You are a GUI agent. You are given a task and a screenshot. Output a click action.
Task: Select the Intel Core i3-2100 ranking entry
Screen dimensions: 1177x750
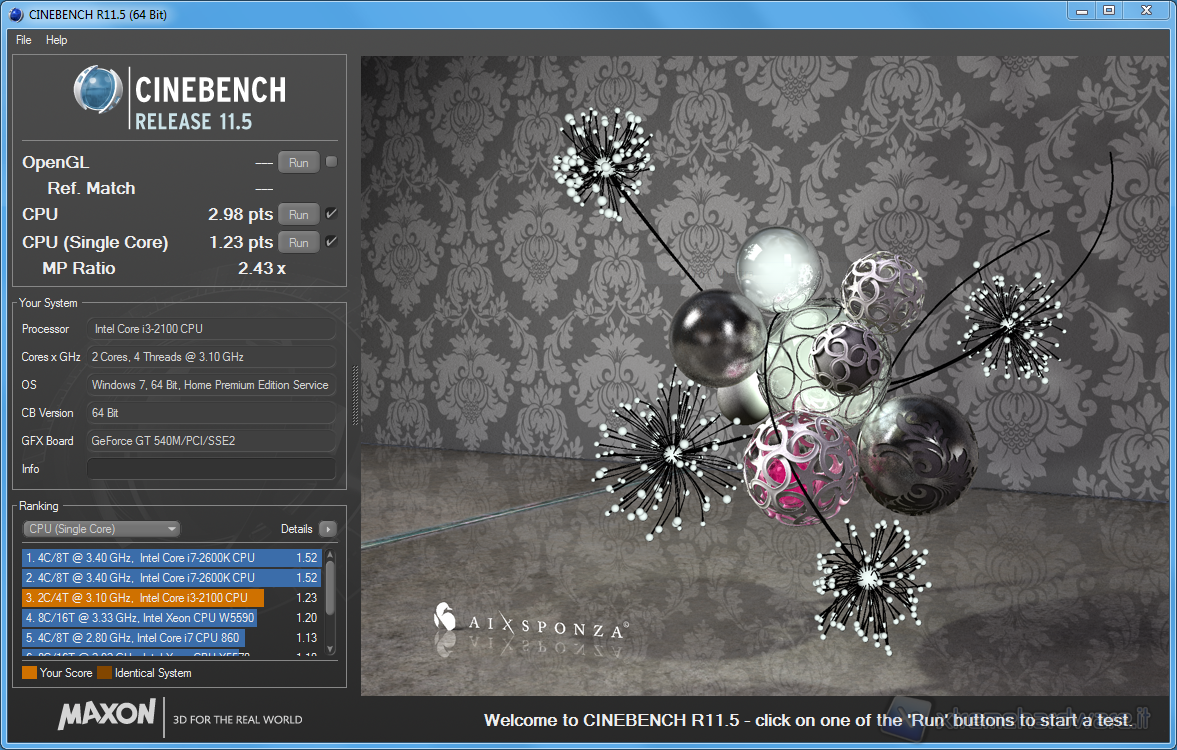pyautogui.click(x=142, y=598)
